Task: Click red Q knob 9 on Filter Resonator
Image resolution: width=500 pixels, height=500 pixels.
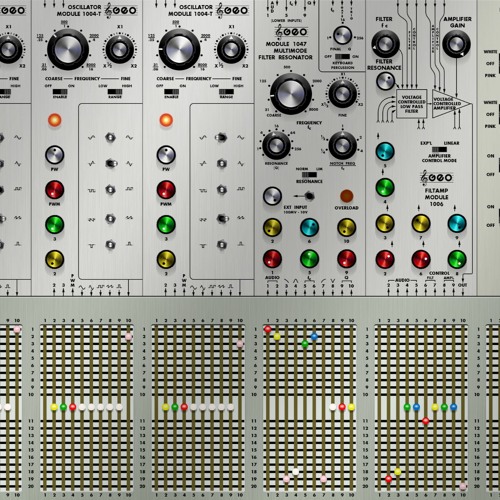Action: pyautogui.click(x=346, y=259)
